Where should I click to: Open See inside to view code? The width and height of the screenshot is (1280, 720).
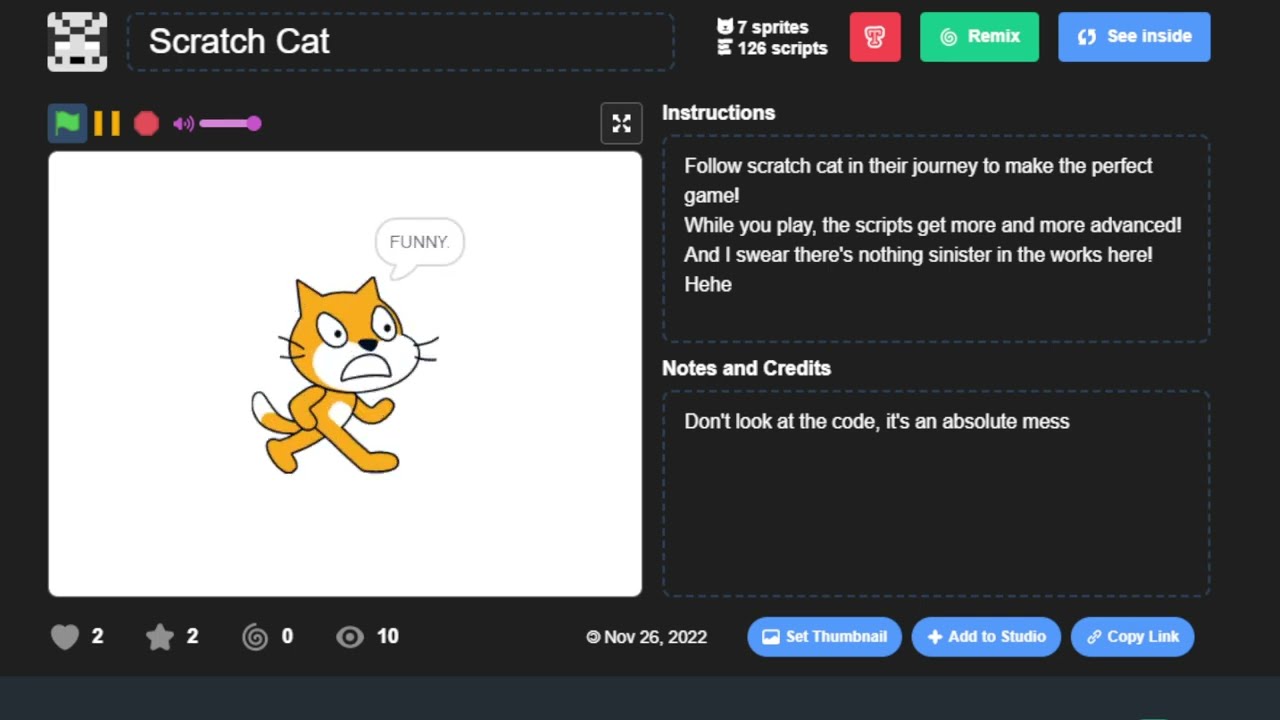point(1134,37)
